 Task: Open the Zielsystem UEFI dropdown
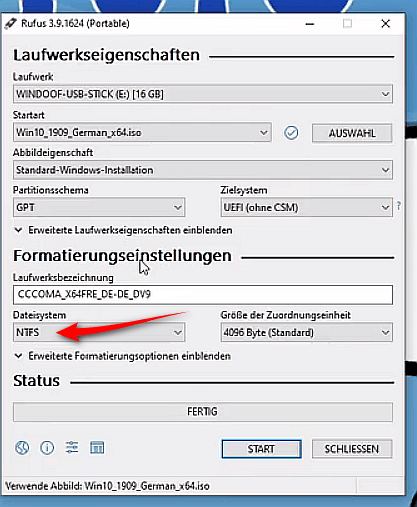click(306, 208)
